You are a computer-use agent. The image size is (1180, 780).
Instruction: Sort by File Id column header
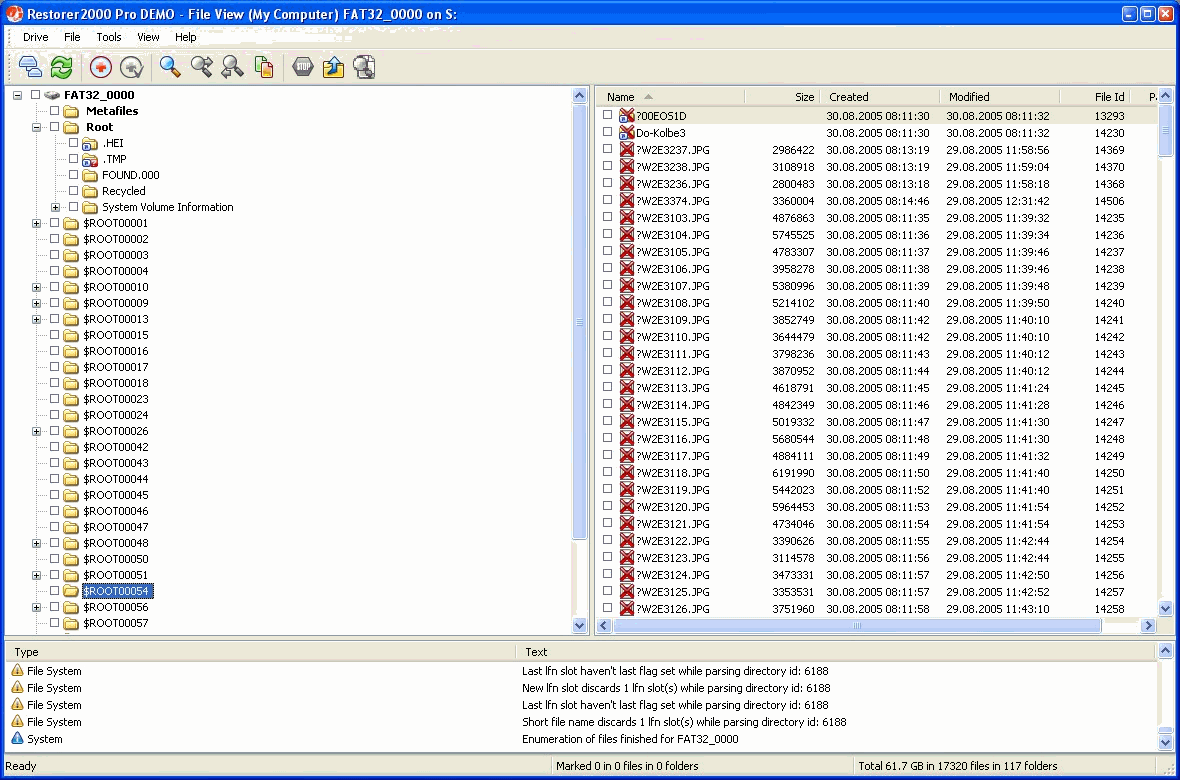(x=1093, y=96)
